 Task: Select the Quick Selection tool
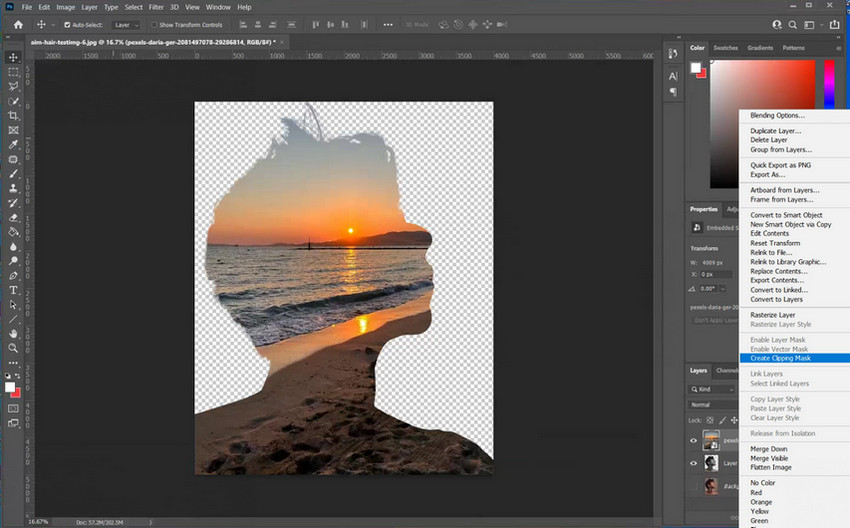click(13, 101)
